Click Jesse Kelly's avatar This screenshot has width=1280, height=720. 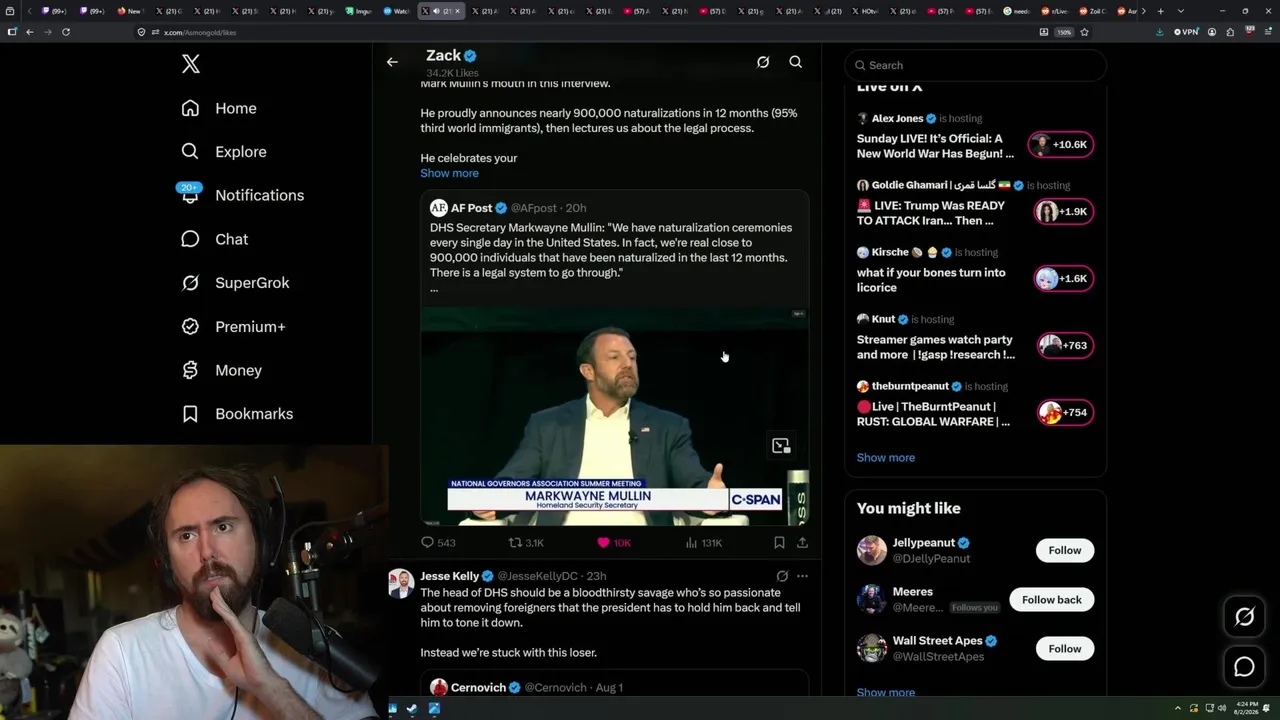401,583
